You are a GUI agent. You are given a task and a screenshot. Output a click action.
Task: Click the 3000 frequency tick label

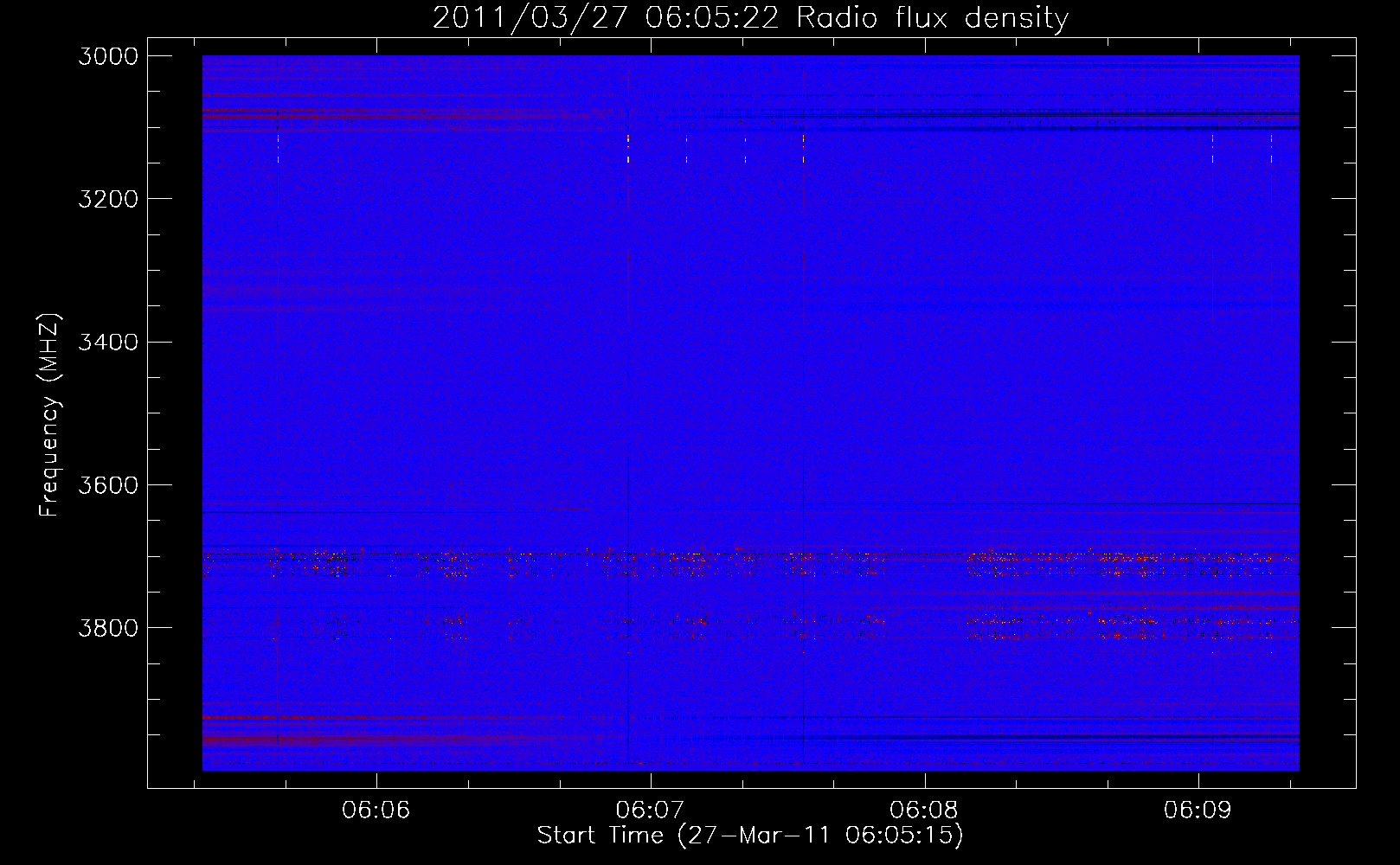pos(108,56)
